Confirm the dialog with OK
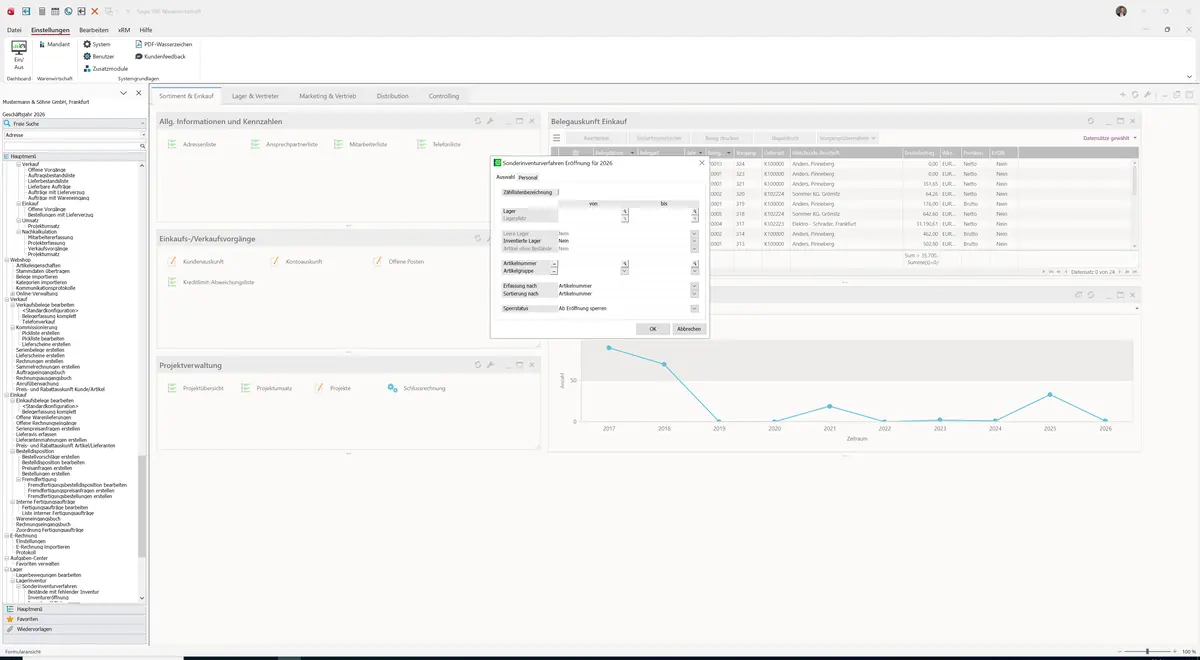 pyautogui.click(x=653, y=328)
